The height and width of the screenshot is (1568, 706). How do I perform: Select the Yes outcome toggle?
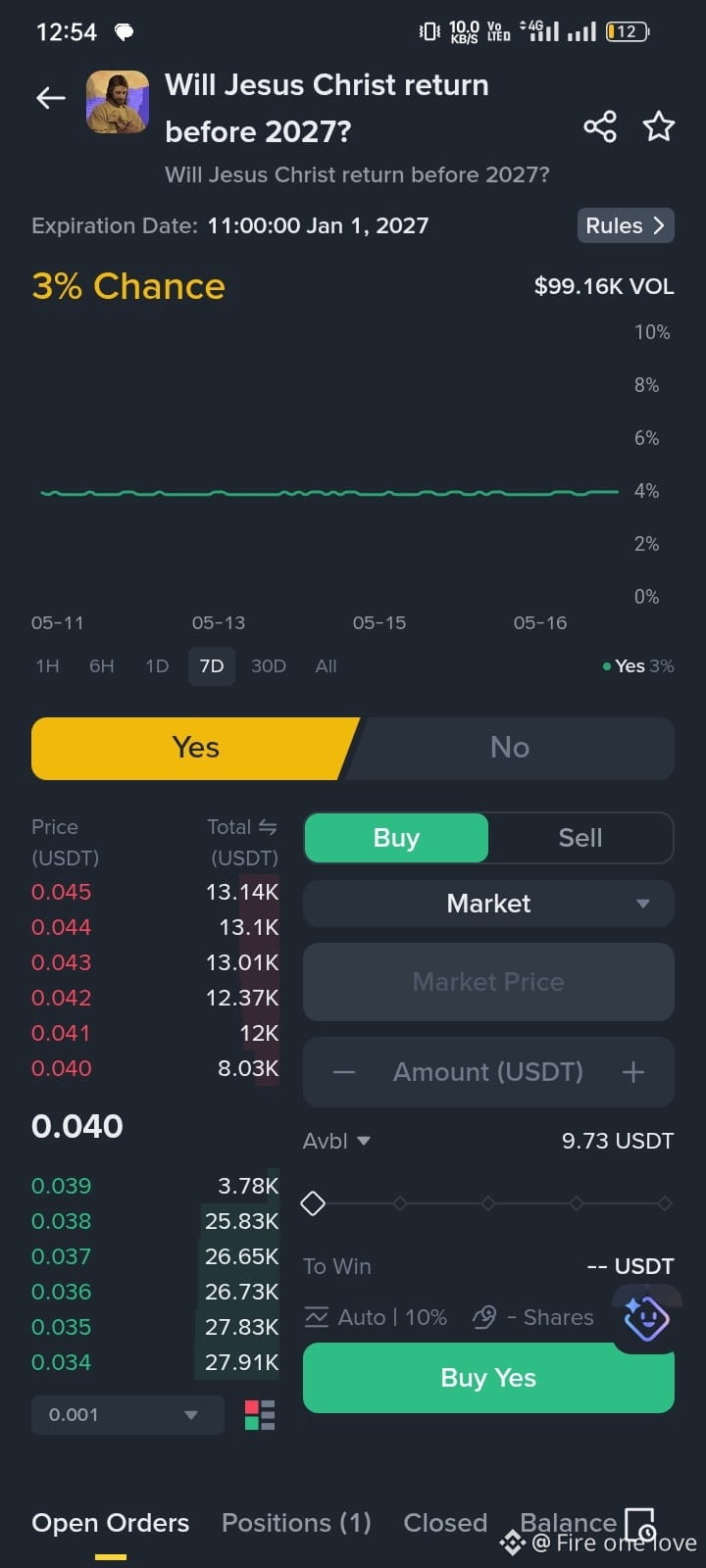tap(195, 748)
